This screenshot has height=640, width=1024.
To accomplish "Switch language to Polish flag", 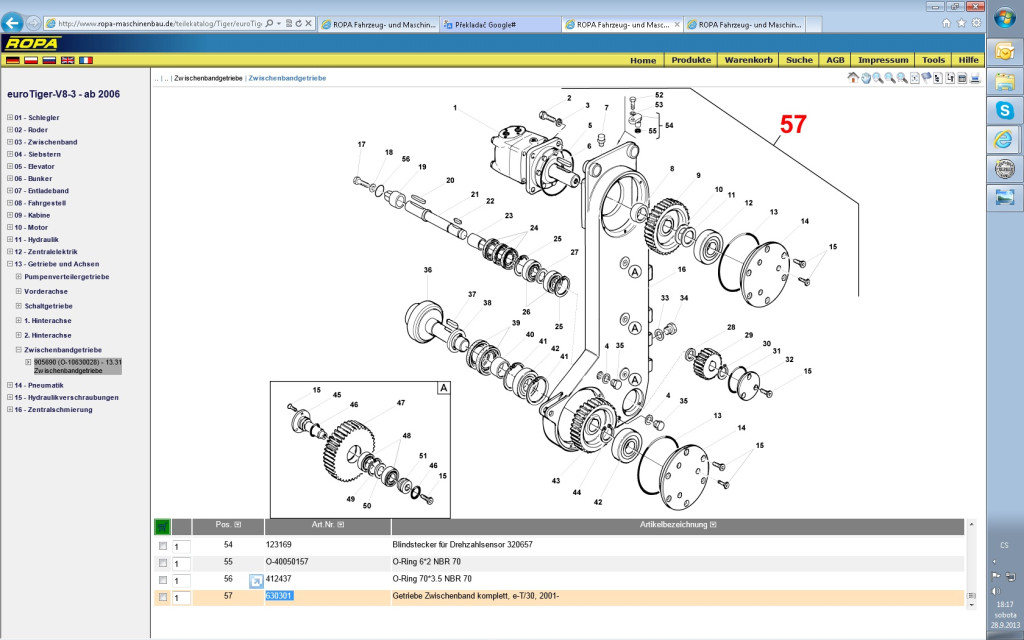I will 31,60.
